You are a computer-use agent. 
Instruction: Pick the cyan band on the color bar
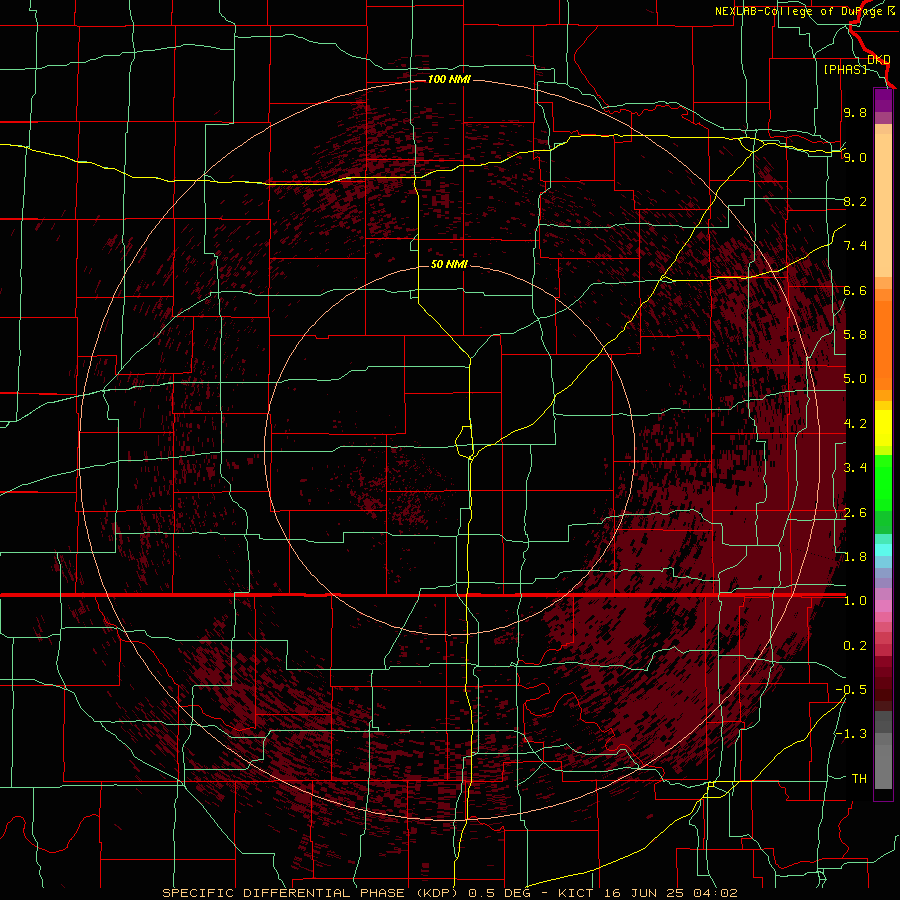(x=883, y=550)
